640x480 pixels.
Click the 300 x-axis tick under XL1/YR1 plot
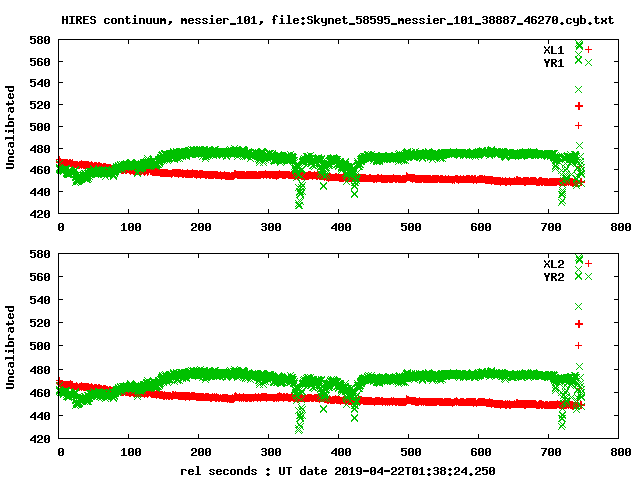[x=271, y=227]
